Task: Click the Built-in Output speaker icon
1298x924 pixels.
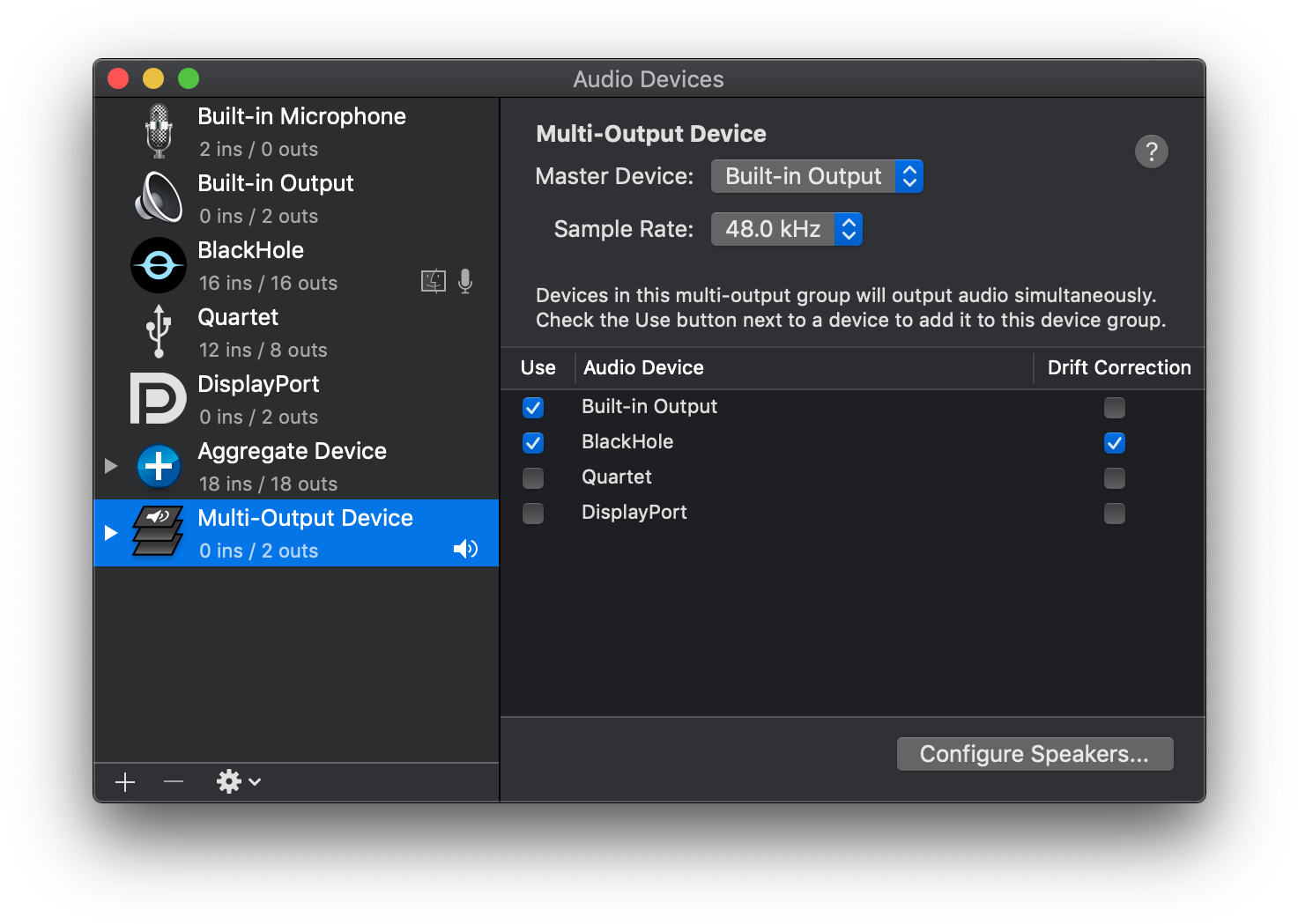Action: pos(159,197)
